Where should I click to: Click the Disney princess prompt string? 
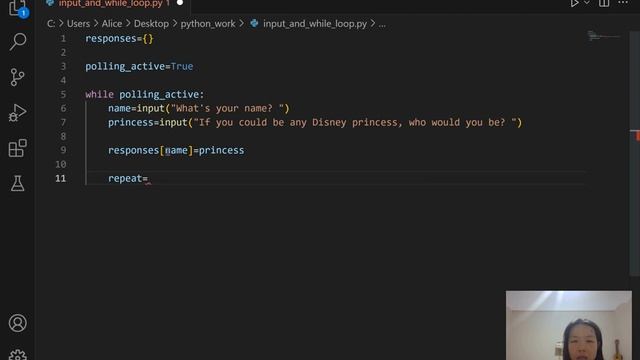coord(355,122)
